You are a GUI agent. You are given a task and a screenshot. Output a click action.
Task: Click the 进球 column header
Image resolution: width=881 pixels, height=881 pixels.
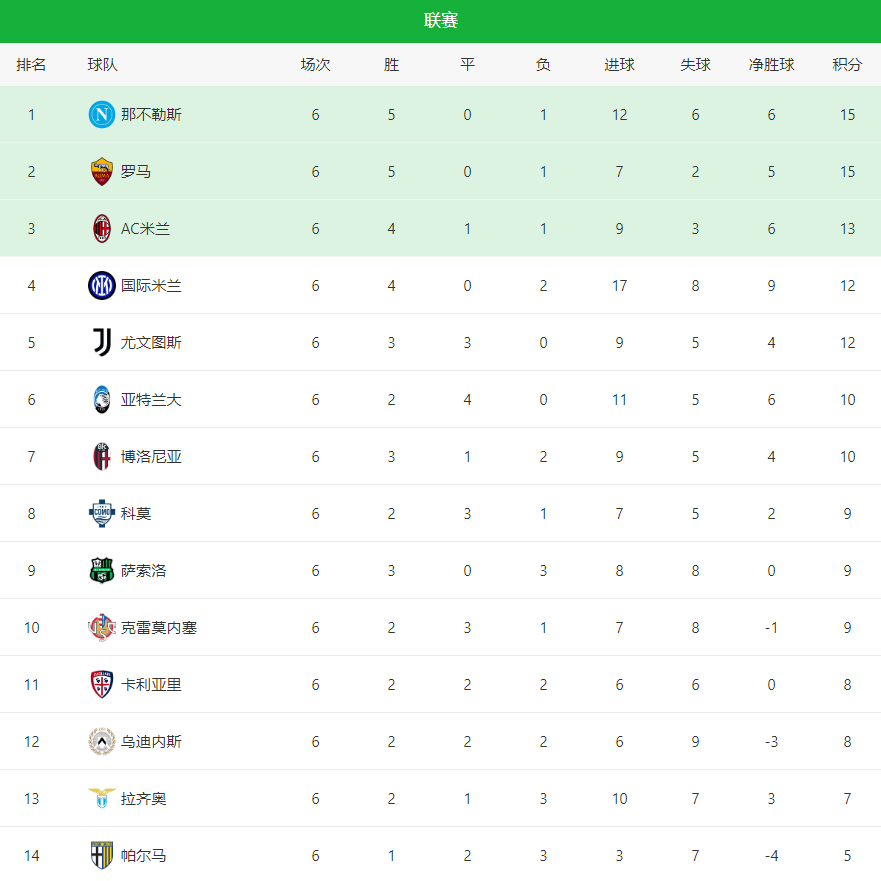click(619, 65)
